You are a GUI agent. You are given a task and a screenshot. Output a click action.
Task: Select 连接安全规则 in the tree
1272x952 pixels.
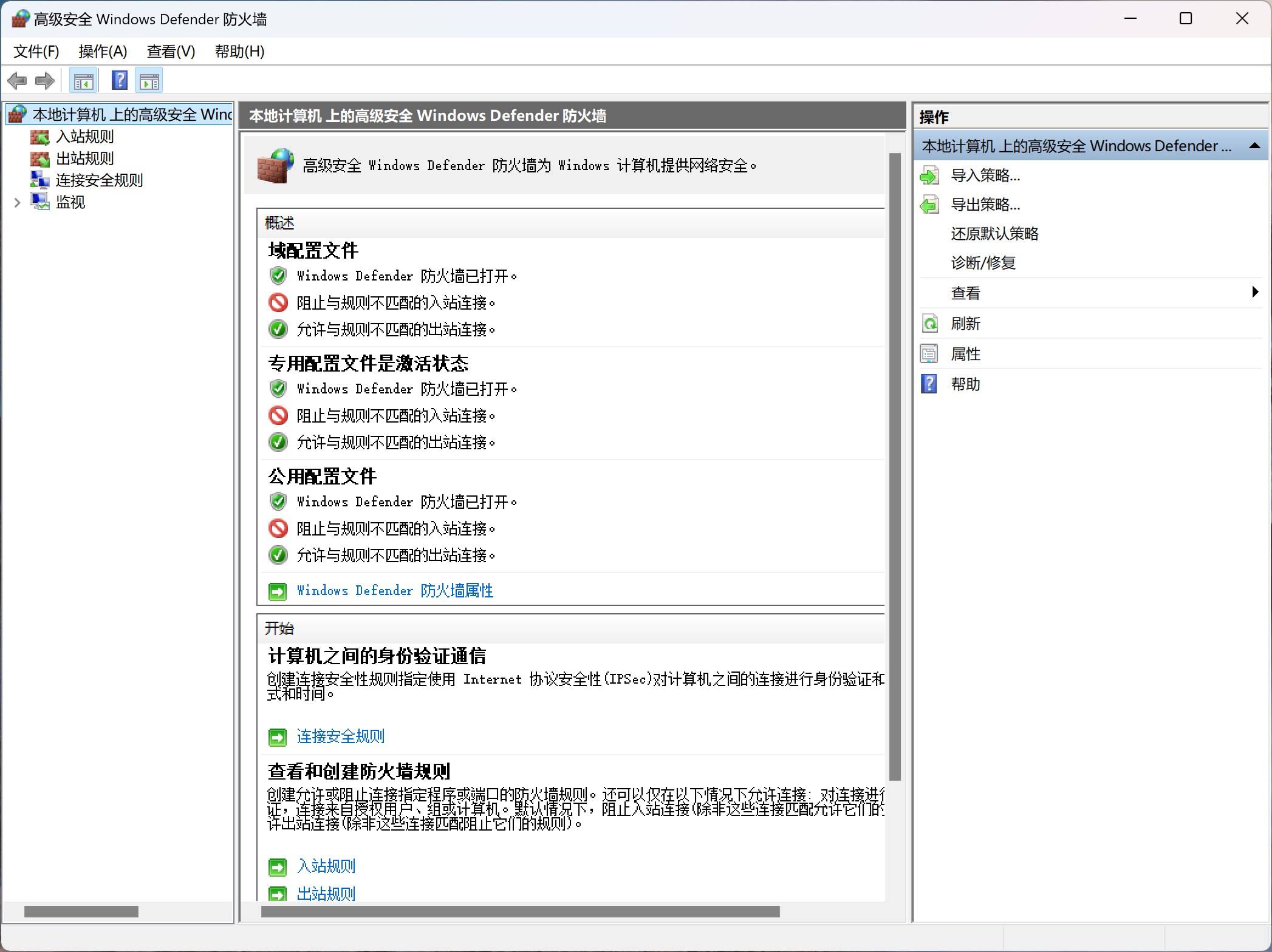(x=99, y=180)
